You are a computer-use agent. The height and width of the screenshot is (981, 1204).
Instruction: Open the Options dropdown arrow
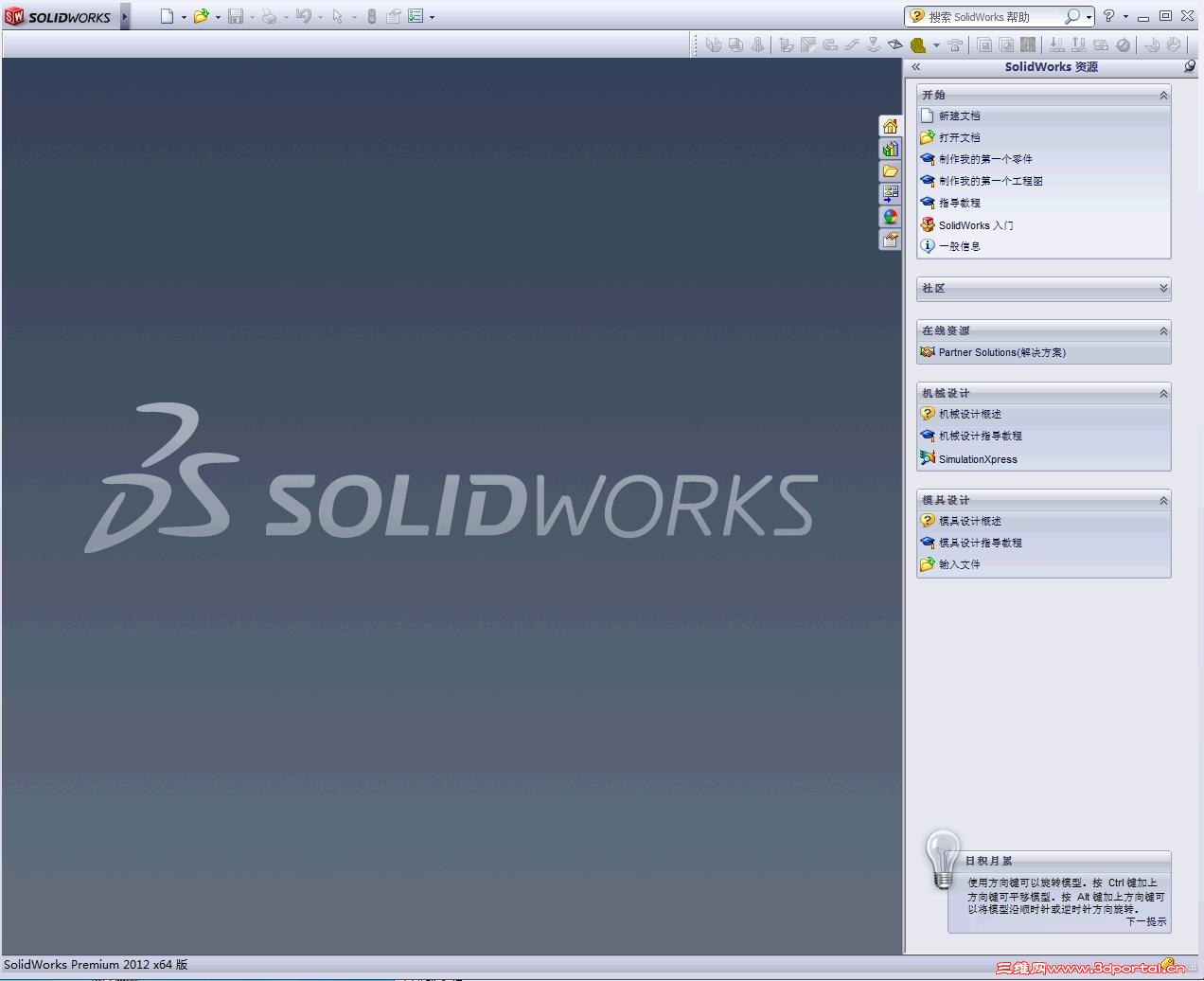click(432, 17)
